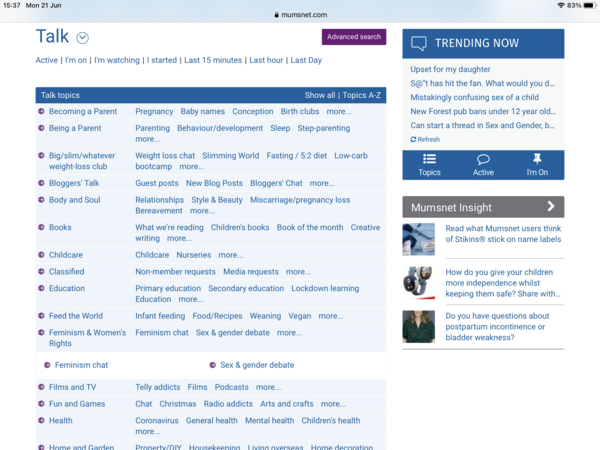The image size is (600, 450).
Task: Select the I started filter link
Action: [162, 60]
